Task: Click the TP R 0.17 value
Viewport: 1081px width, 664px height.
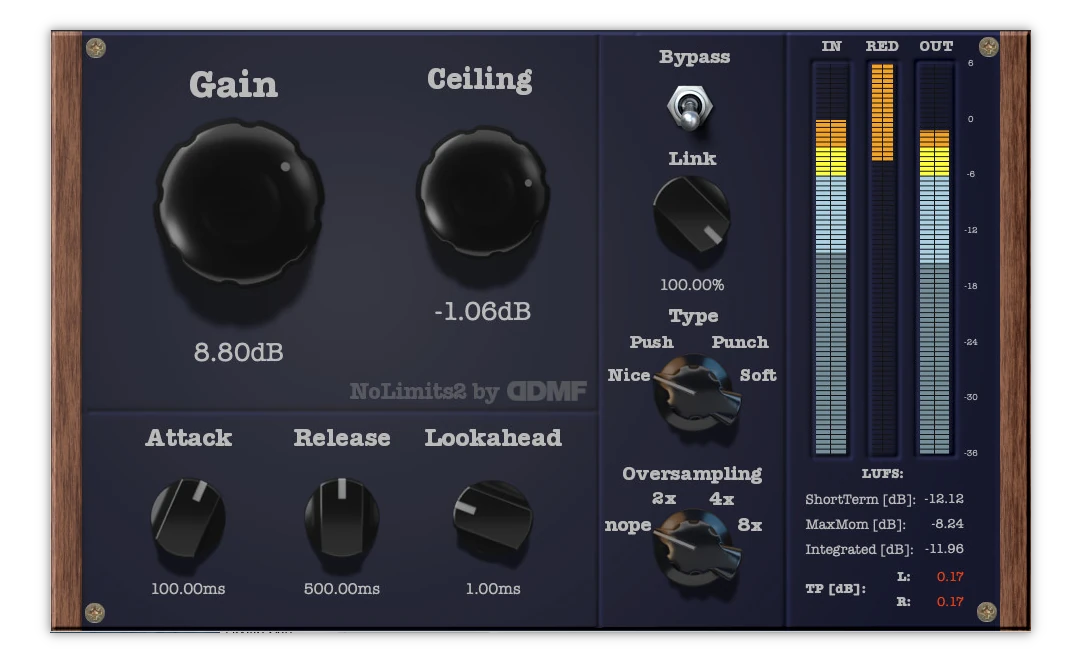Action: pyautogui.click(x=950, y=601)
